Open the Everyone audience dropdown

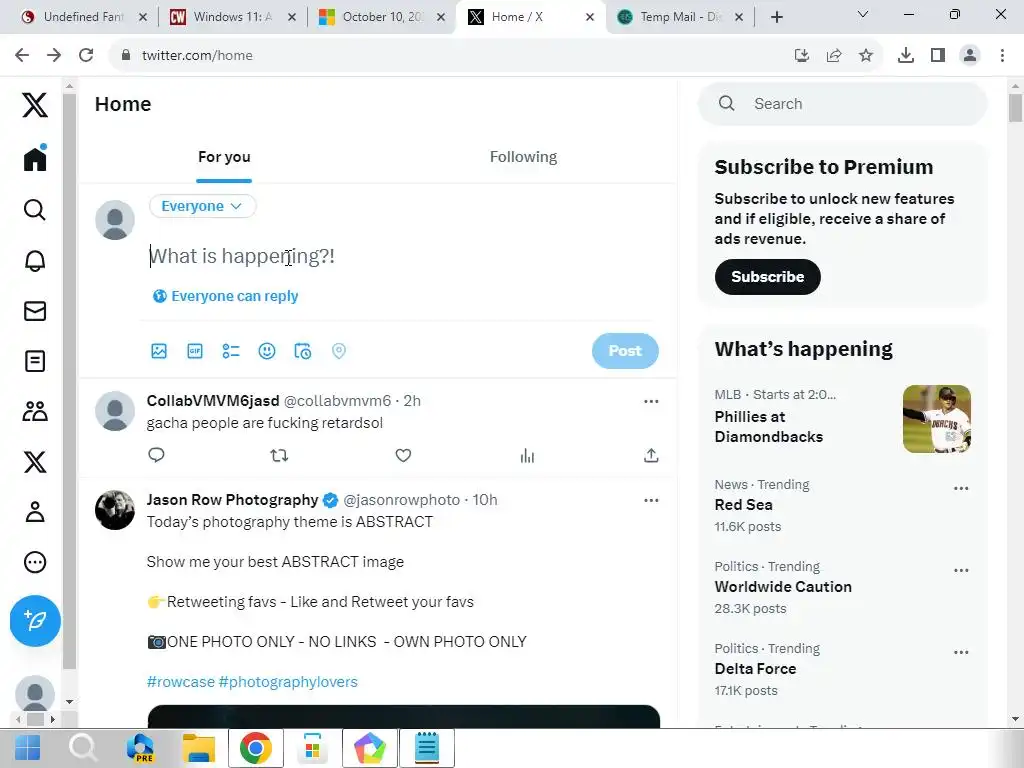tap(202, 206)
